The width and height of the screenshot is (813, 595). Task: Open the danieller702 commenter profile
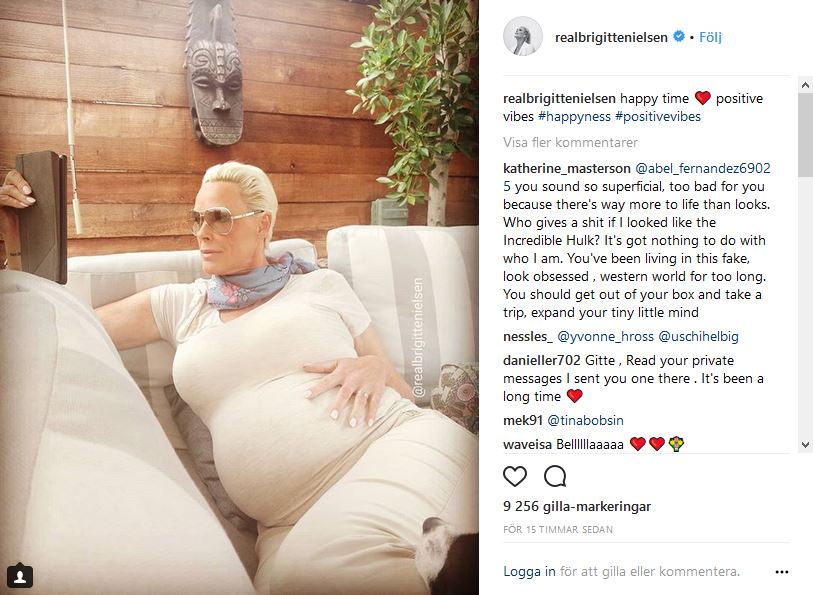pyautogui.click(x=541, y=360)
